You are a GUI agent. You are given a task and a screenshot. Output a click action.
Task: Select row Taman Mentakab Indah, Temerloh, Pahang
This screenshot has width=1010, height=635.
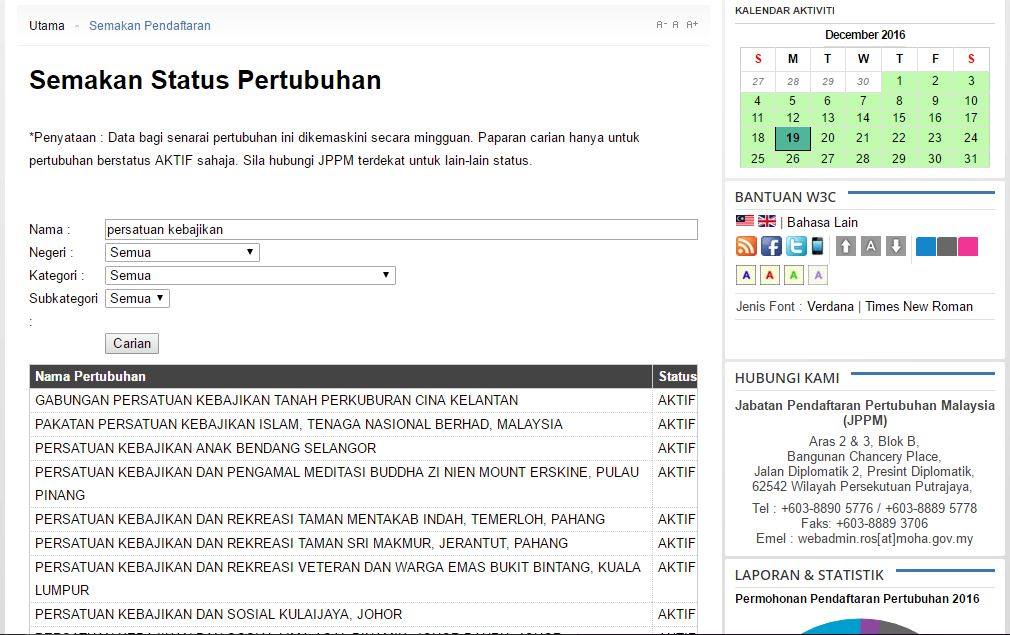(x=363, y=519)
